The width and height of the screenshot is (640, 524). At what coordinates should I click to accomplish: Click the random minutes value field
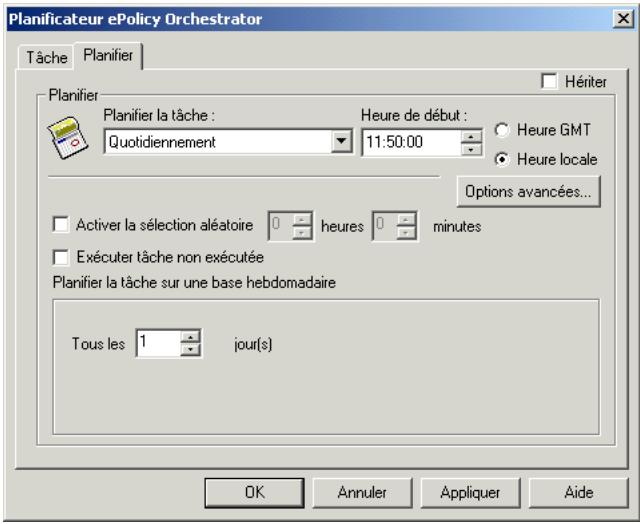(x=384, y=226)
